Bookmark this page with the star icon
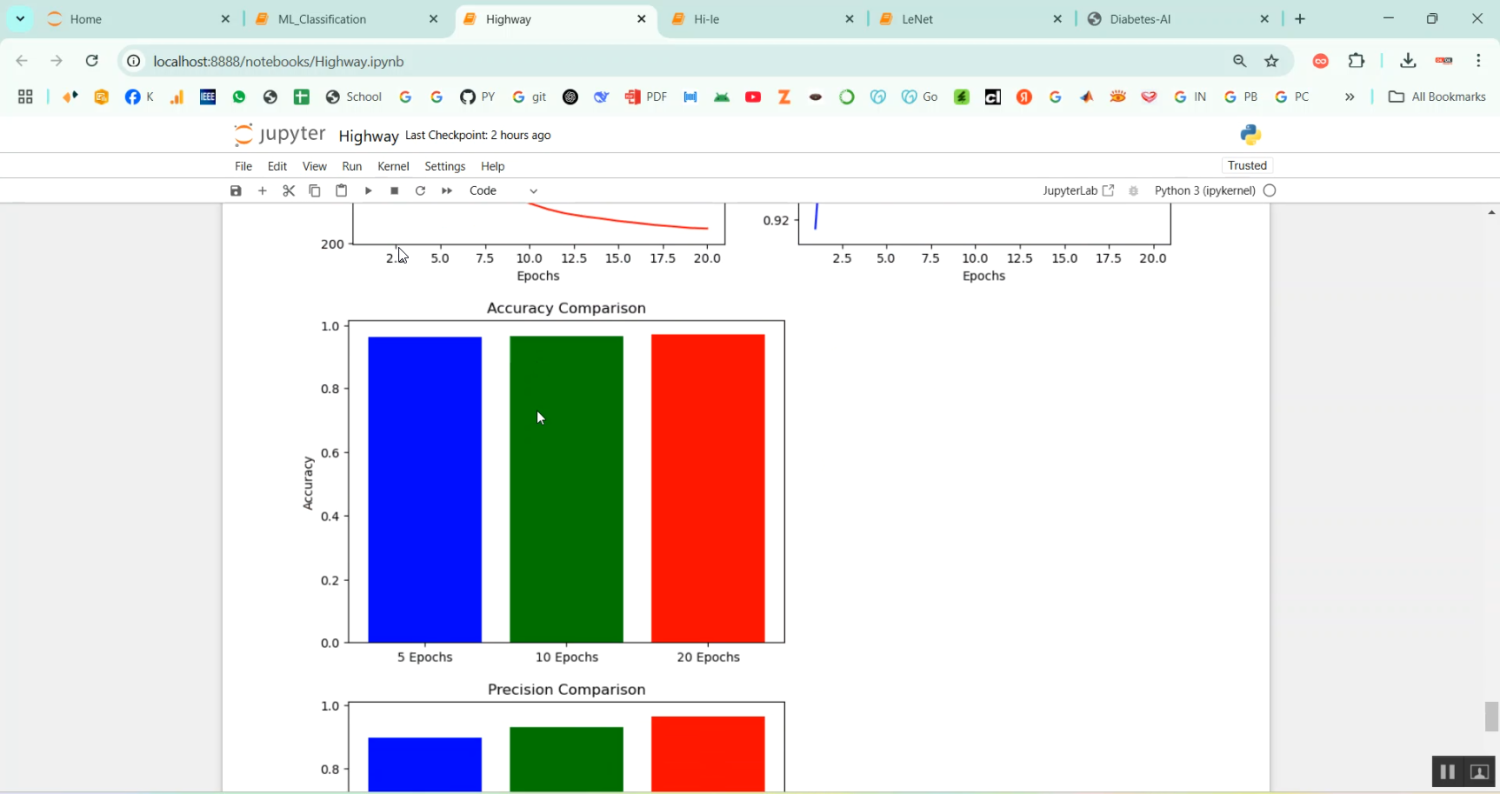Screen dimensions: 1500x794 click(1272, 61)
